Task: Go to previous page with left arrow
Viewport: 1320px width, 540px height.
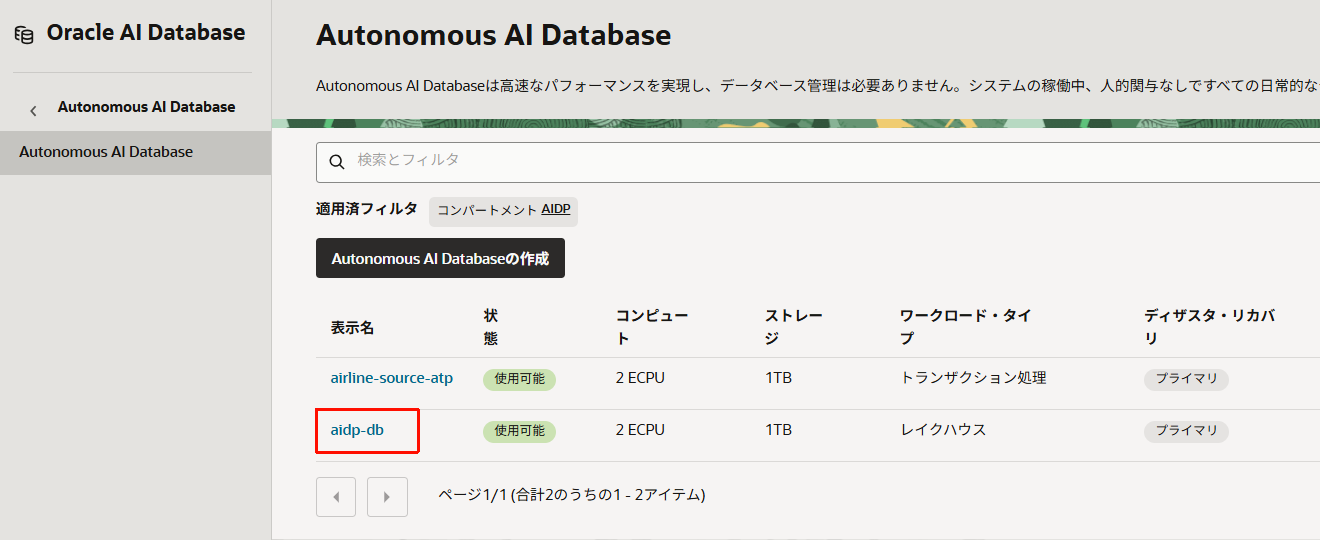Action: pos(336,496)
